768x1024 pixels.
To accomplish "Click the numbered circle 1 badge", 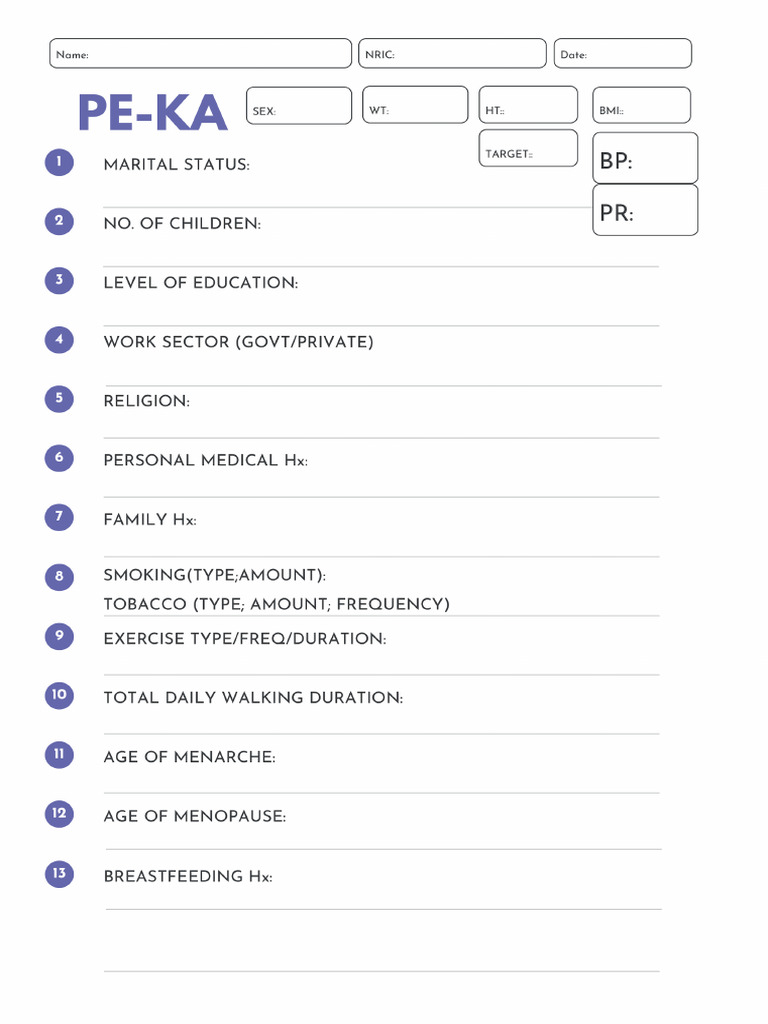I will [59, 162].
